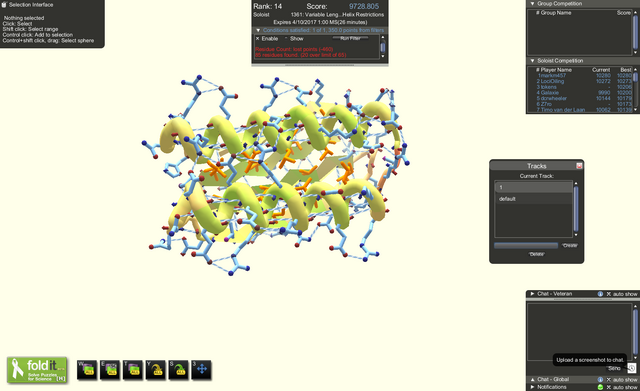The width and height of the screenshot is (640, 391).
Task: Expand the Notifications panel
Action: (x=532, y=387)
